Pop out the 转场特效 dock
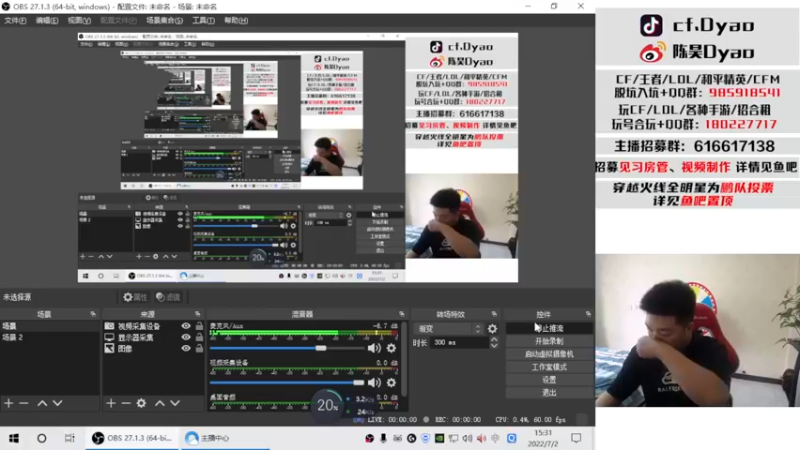The width and height of the screenshot is (800, 450). [x=494, y=314]
